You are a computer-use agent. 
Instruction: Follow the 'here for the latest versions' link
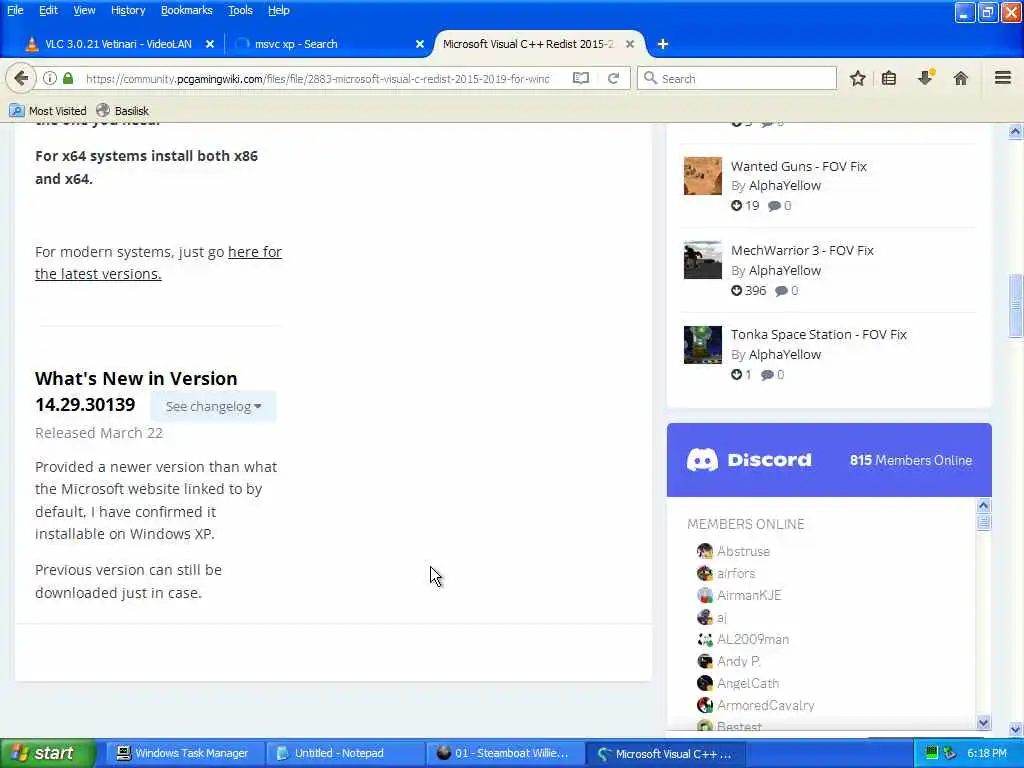click(x=158, y=263)
